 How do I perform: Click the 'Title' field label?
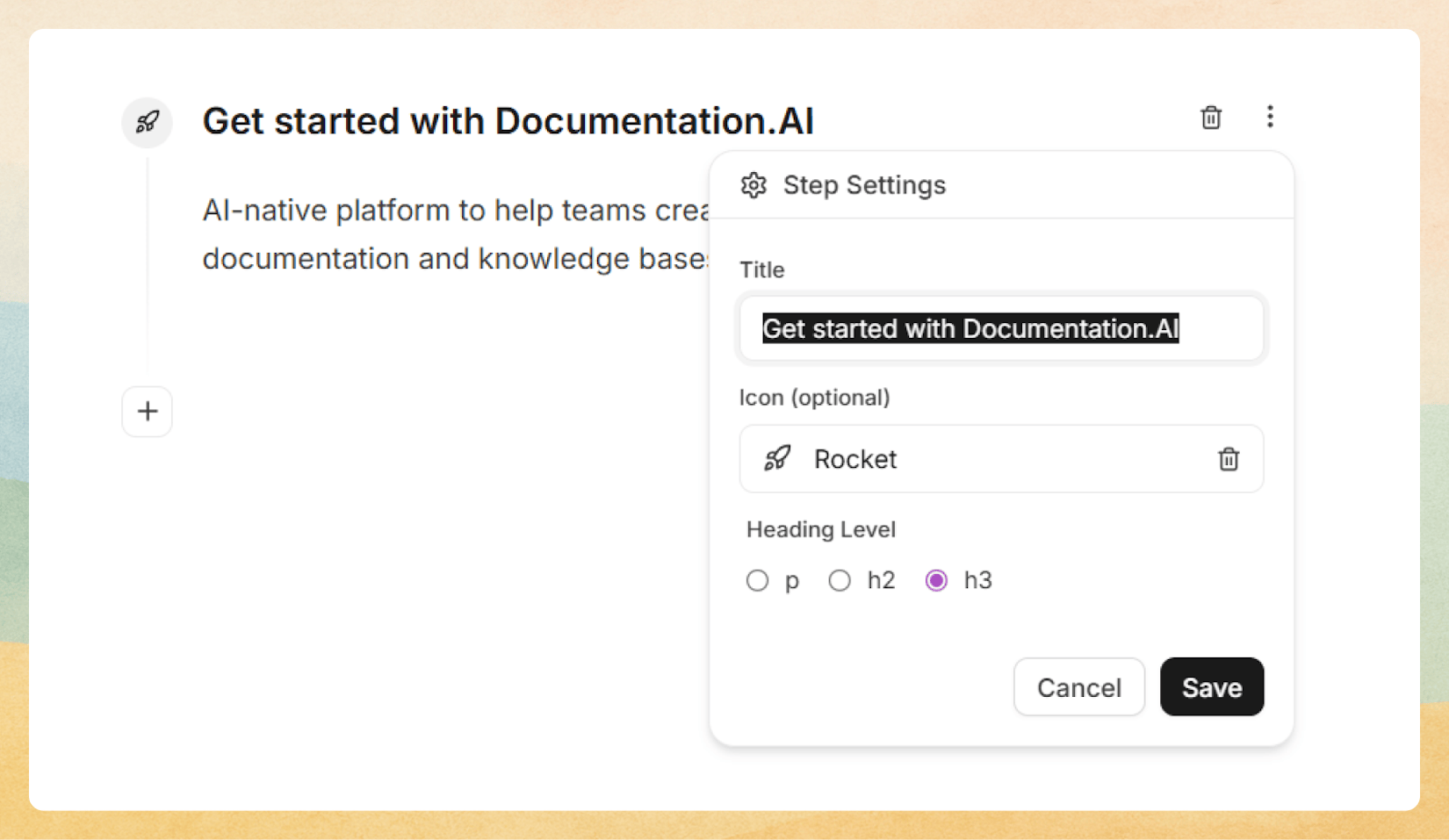click(761, 270)
